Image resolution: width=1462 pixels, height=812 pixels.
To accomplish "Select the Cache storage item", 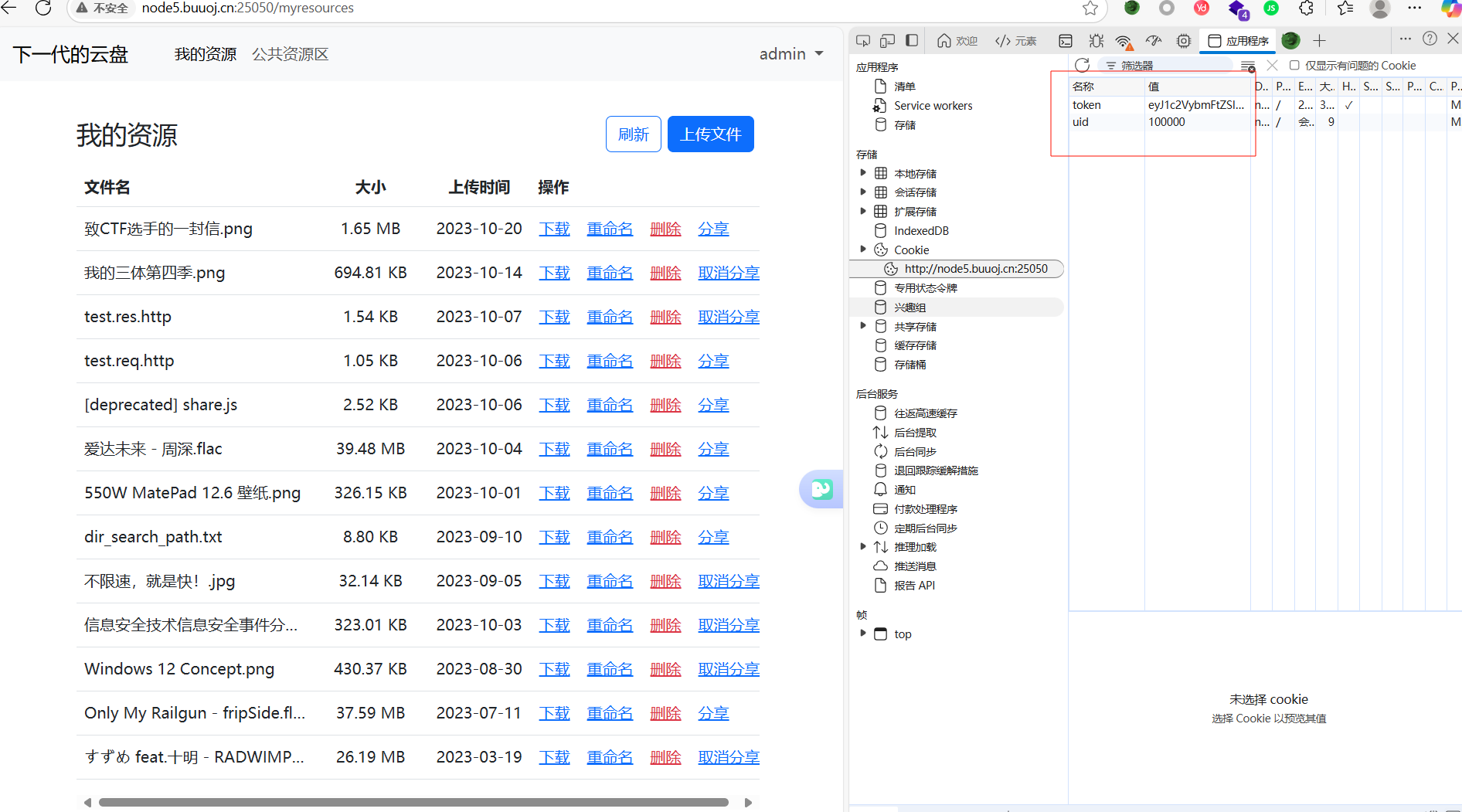I will pyautogui.click(x=915, y=345).
